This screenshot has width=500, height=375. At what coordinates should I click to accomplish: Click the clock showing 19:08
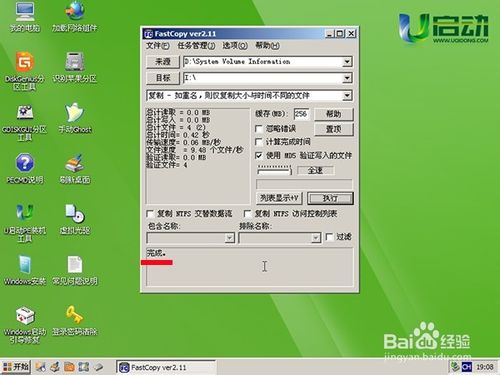coord(485,367)
